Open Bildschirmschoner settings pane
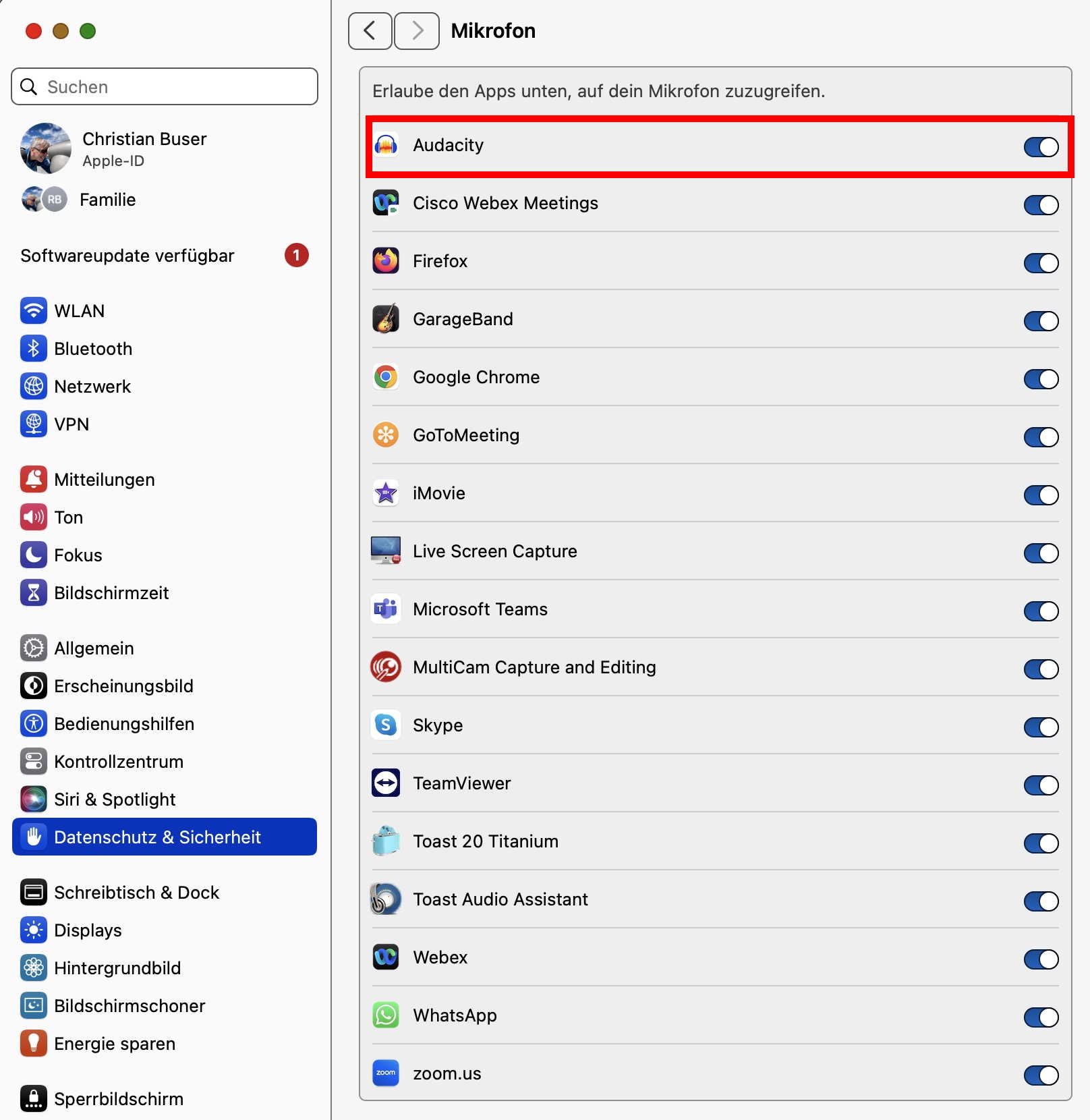1090x1120 pixels. (165, 1006)
